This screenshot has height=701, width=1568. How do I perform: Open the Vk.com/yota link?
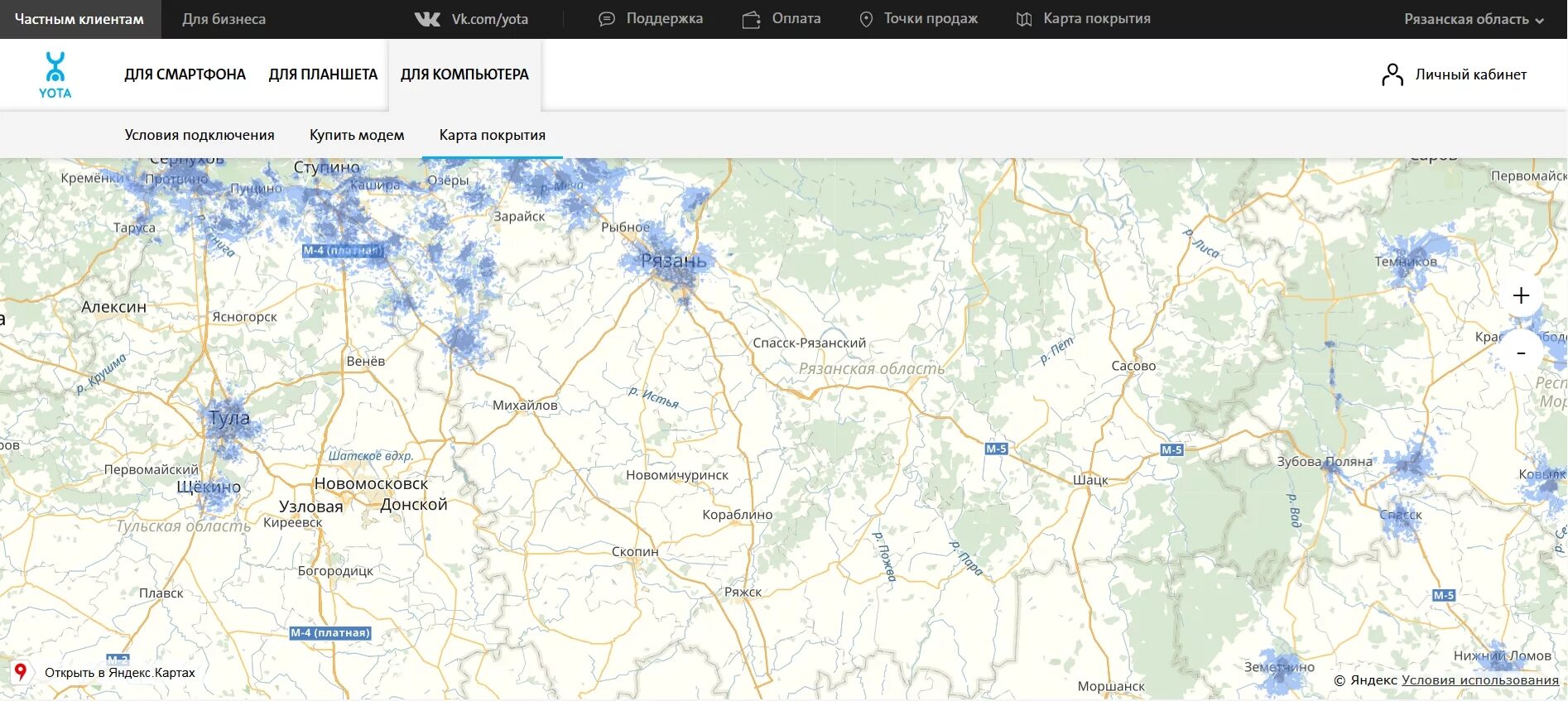coord(489,19)
